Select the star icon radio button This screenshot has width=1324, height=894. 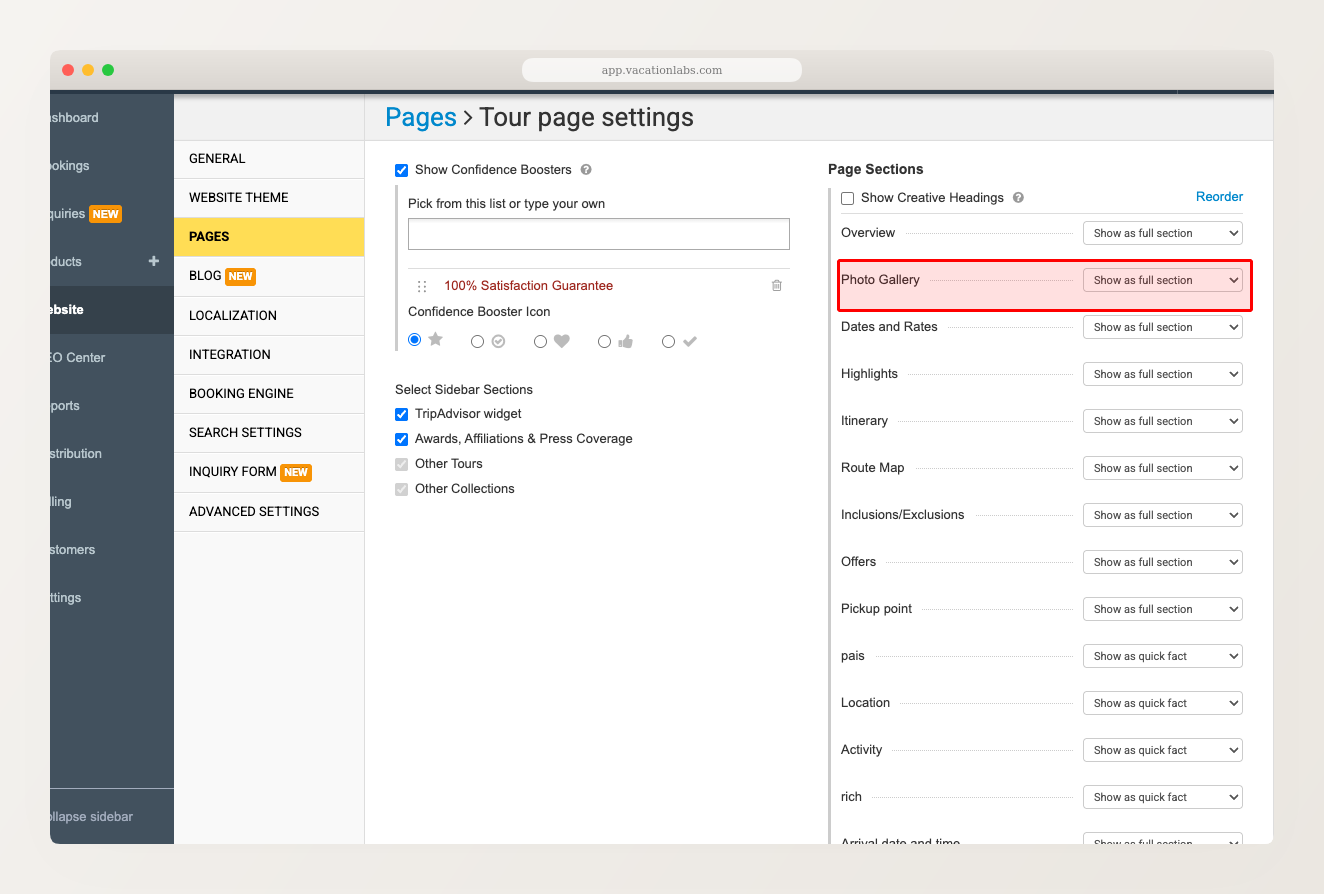(414, 339)
